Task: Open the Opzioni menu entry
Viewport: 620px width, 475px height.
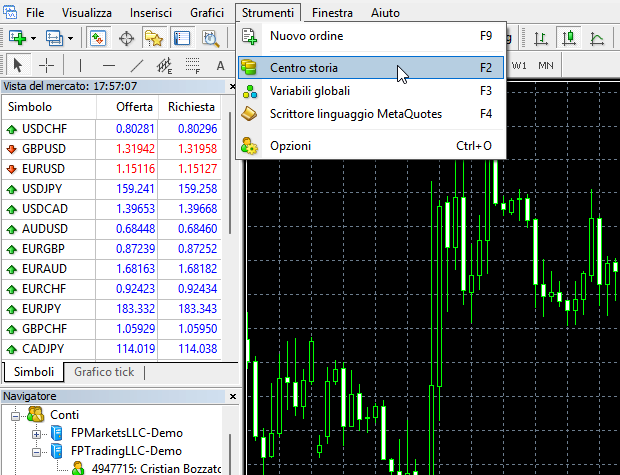Action: pyautogui.click(x=291, y=146)
